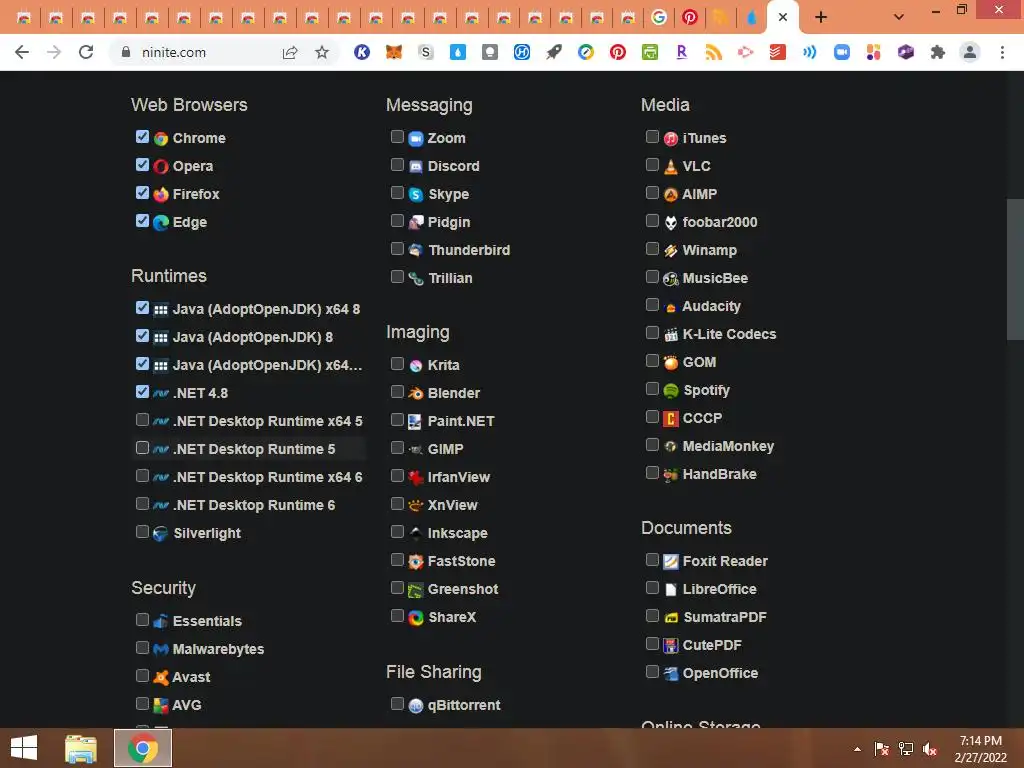
Task: Click the Zoom app icon under Messaging
Action: (416, 138)
